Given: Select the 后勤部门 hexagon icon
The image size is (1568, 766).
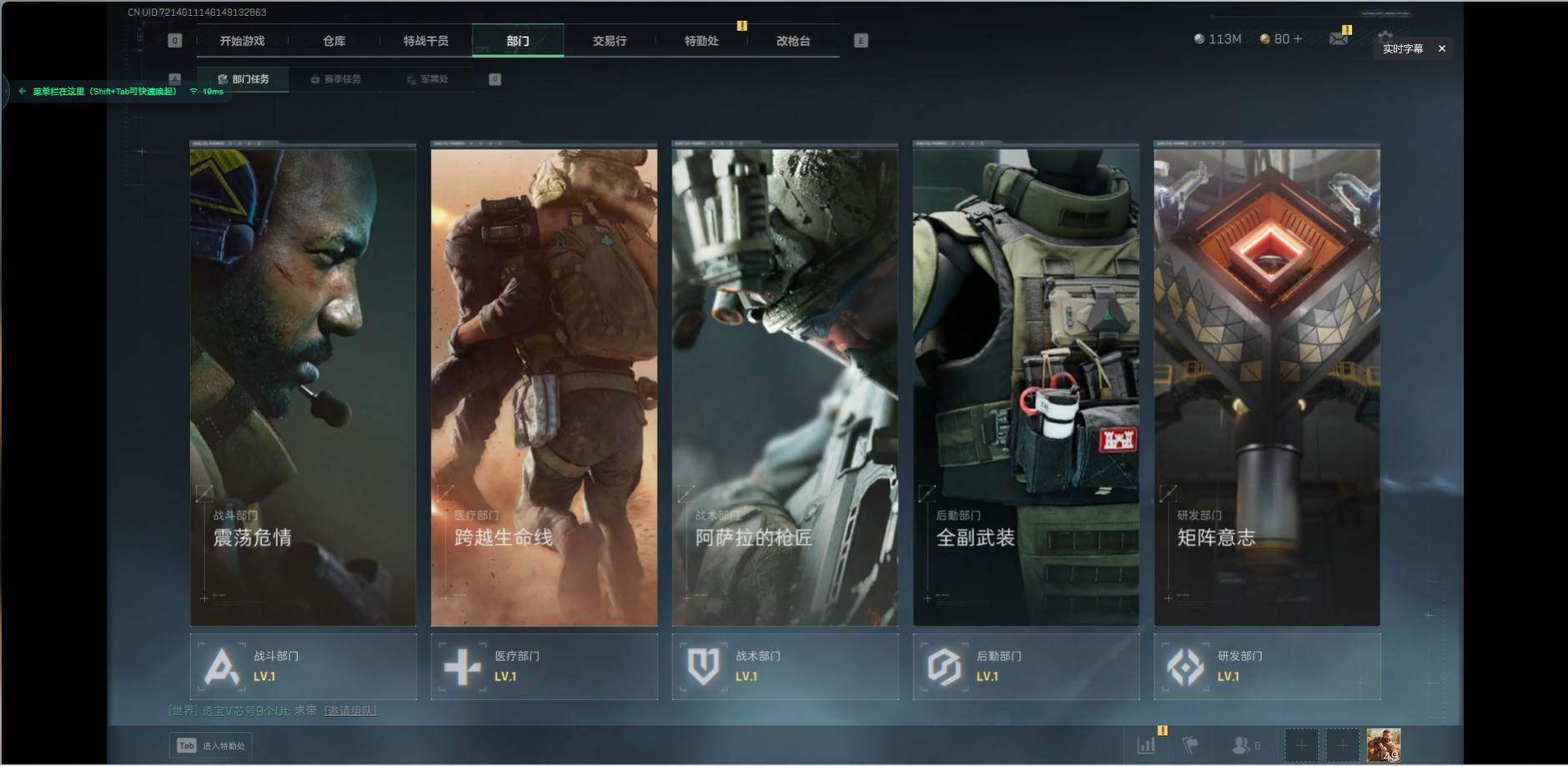Looking at the screenshot, I should click(944, 667).
